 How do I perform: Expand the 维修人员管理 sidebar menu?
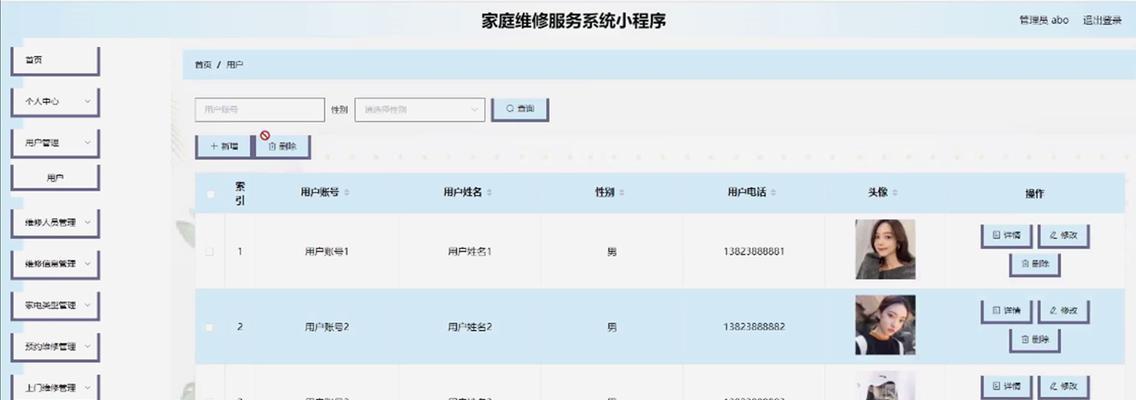pyautogui.click(x=55, y=223)
